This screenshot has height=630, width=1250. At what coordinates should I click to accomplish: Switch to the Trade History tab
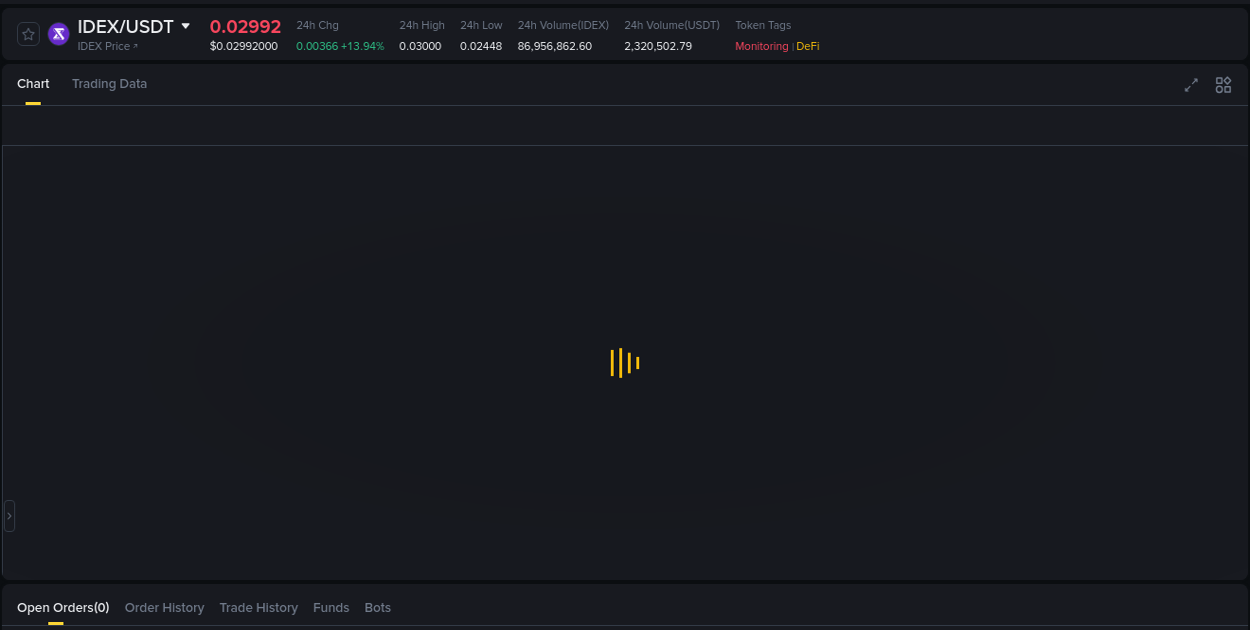(258, 607)
